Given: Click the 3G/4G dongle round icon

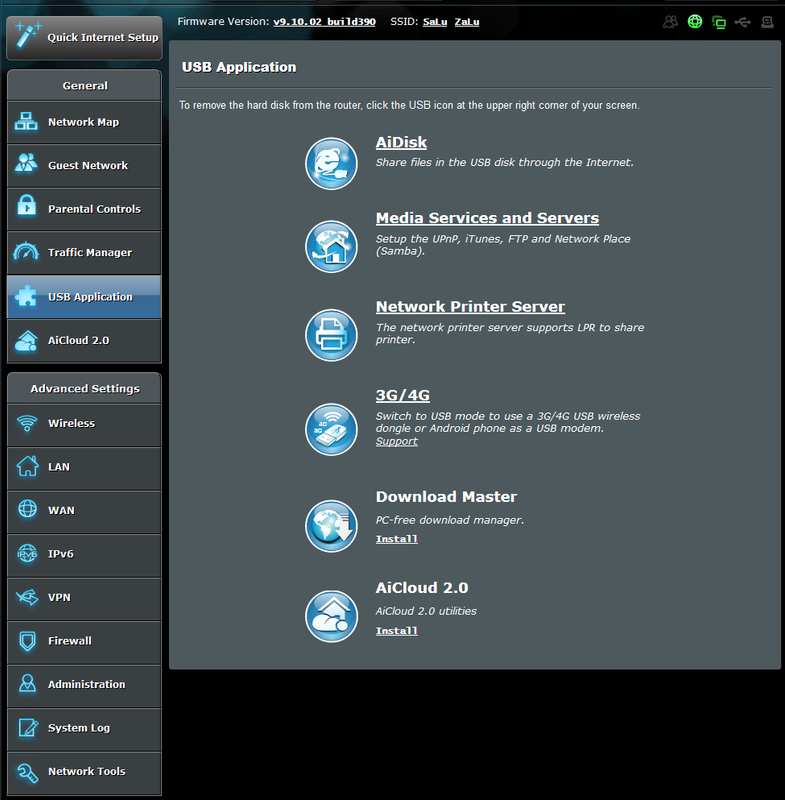Looking at the screenshot, I should click(332, 429).
